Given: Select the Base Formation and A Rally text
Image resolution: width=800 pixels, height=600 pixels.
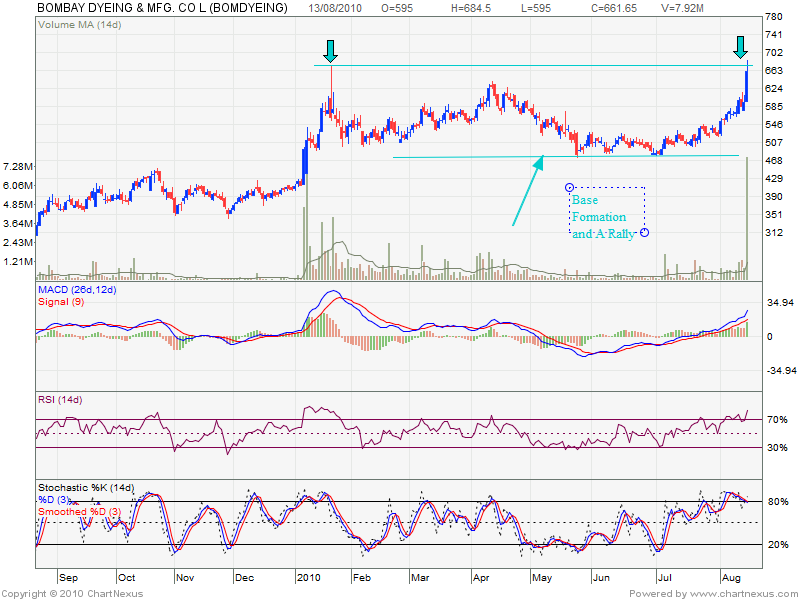Looking at the screenshot, I should (x=600, y=217).
